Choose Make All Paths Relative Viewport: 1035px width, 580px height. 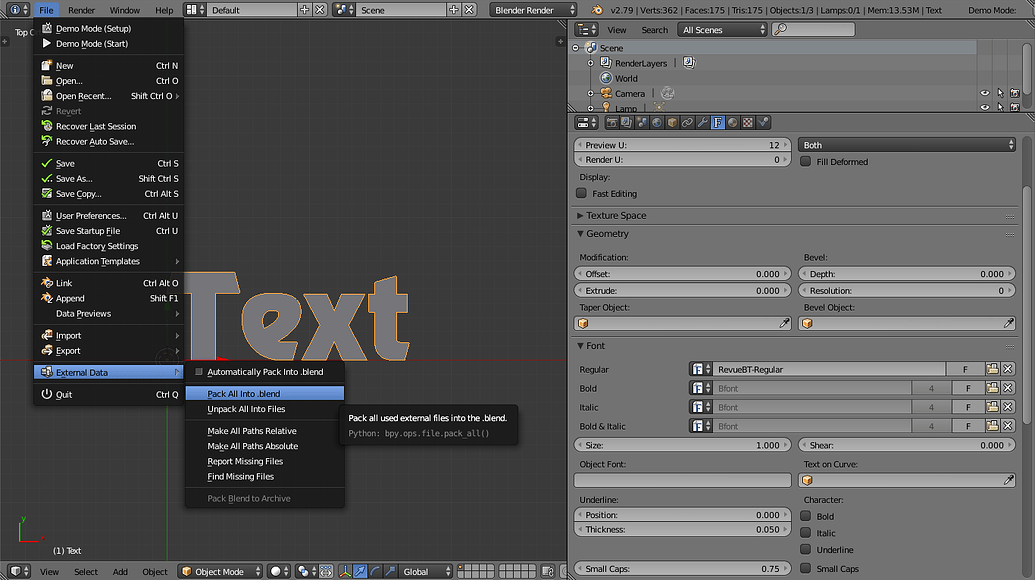pos(265,431)
